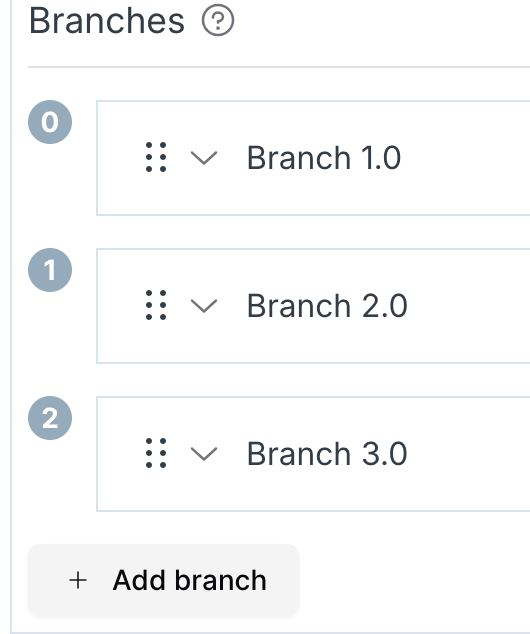Viewport: 530px width, 634px height.
Task: Add a new branch with the Add branch button
Action: pyautogui.click(x=163, y=581)
